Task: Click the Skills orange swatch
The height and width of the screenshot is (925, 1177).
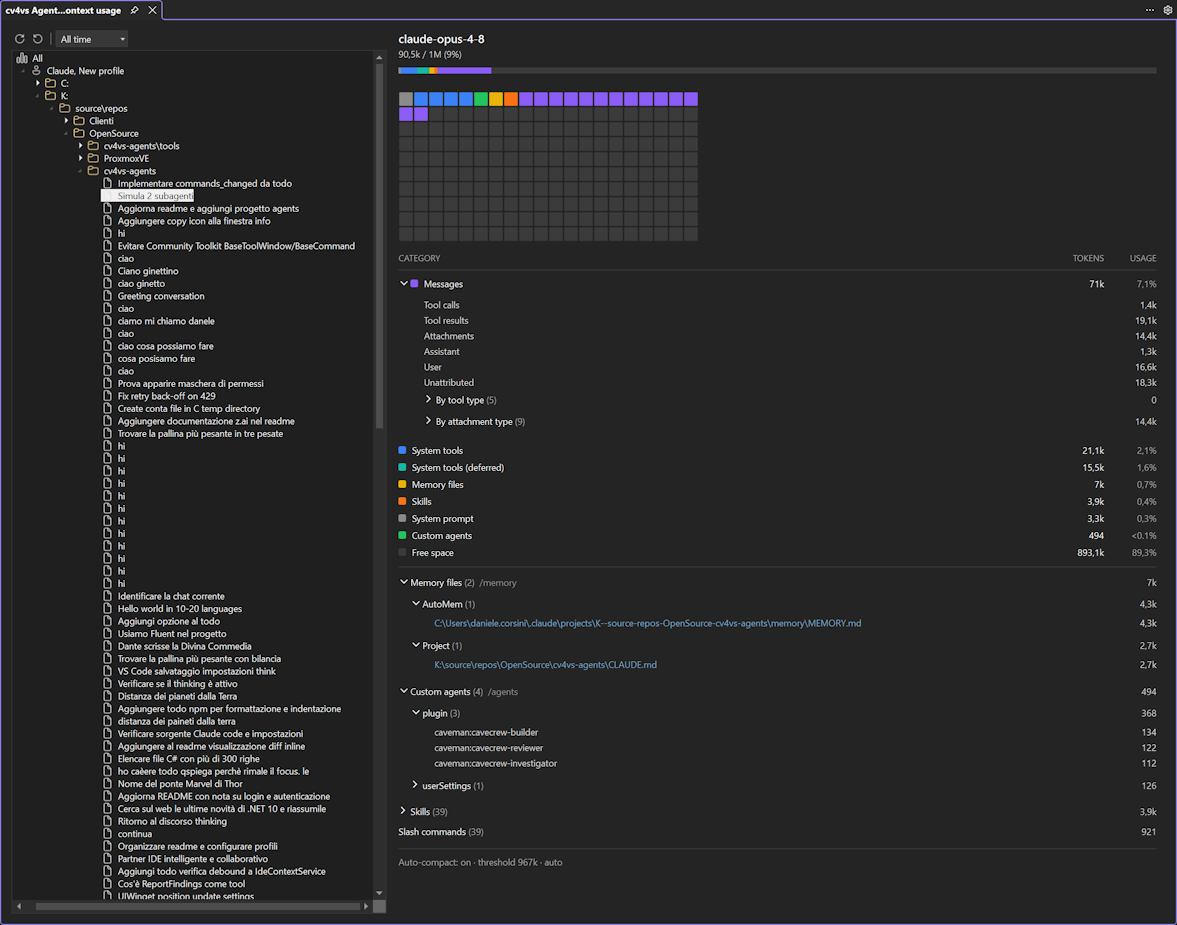Action: click(402, 502)
